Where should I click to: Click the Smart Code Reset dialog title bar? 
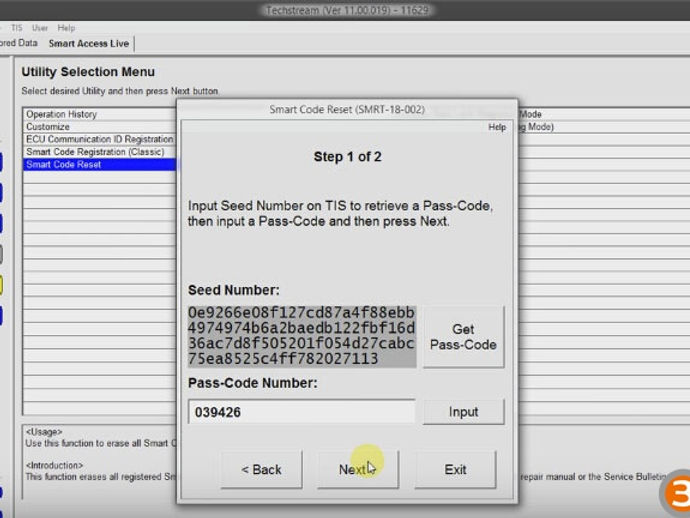tap(347, 110)
